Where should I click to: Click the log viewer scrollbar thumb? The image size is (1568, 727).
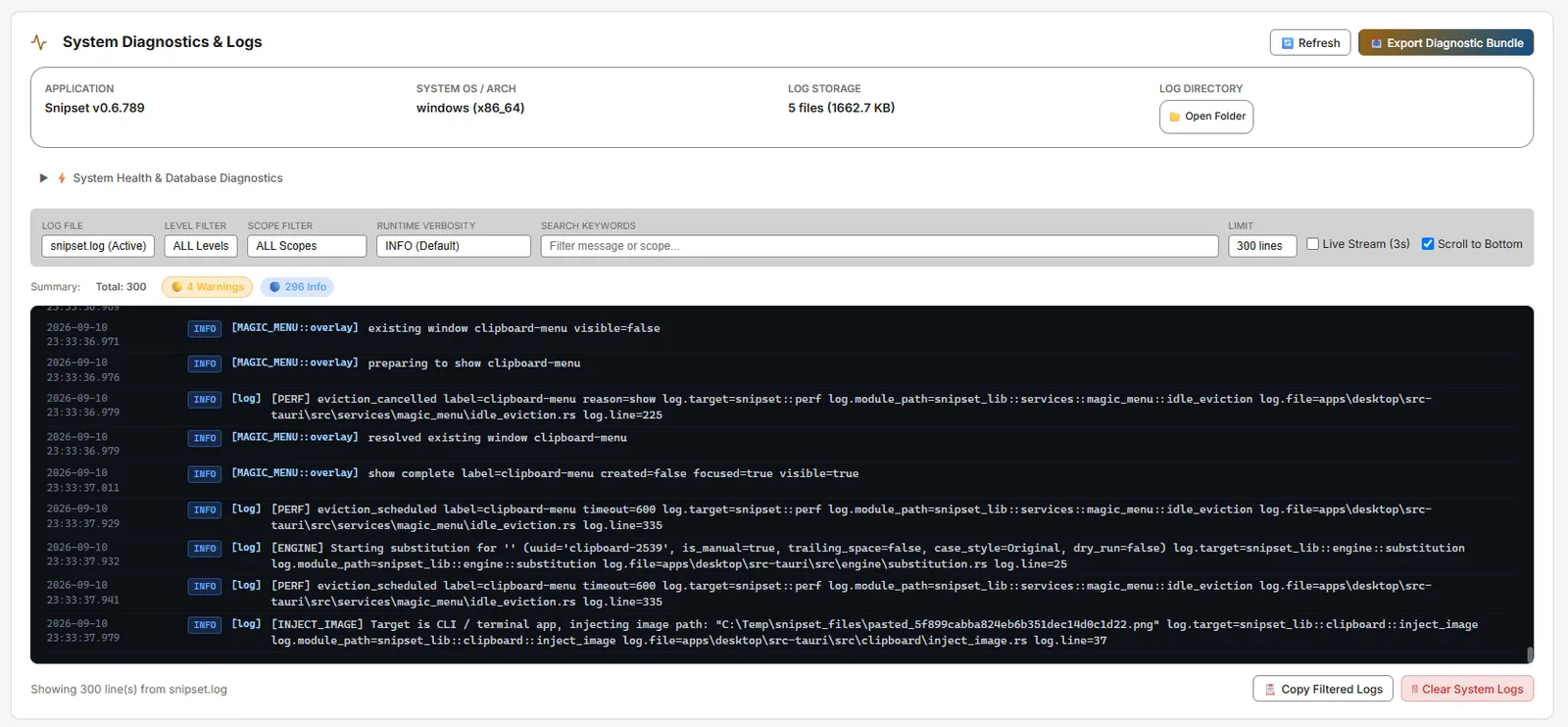click(x=1530, y=654)
